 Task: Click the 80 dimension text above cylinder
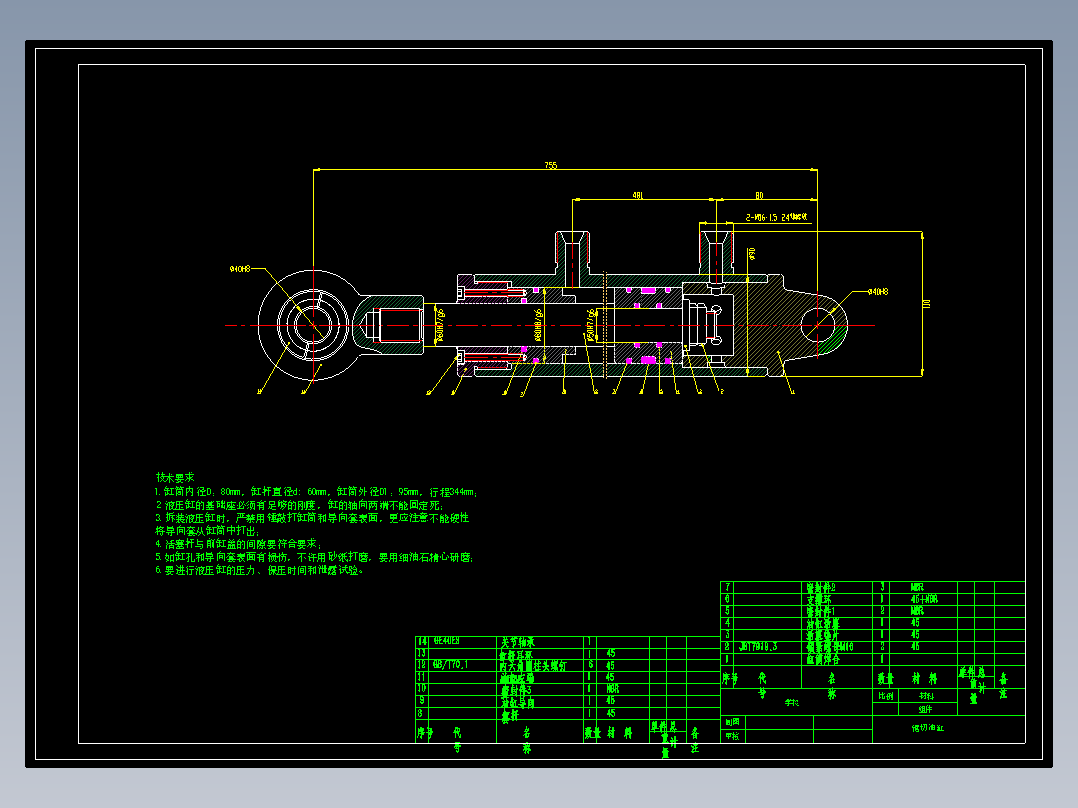[759, 196]
